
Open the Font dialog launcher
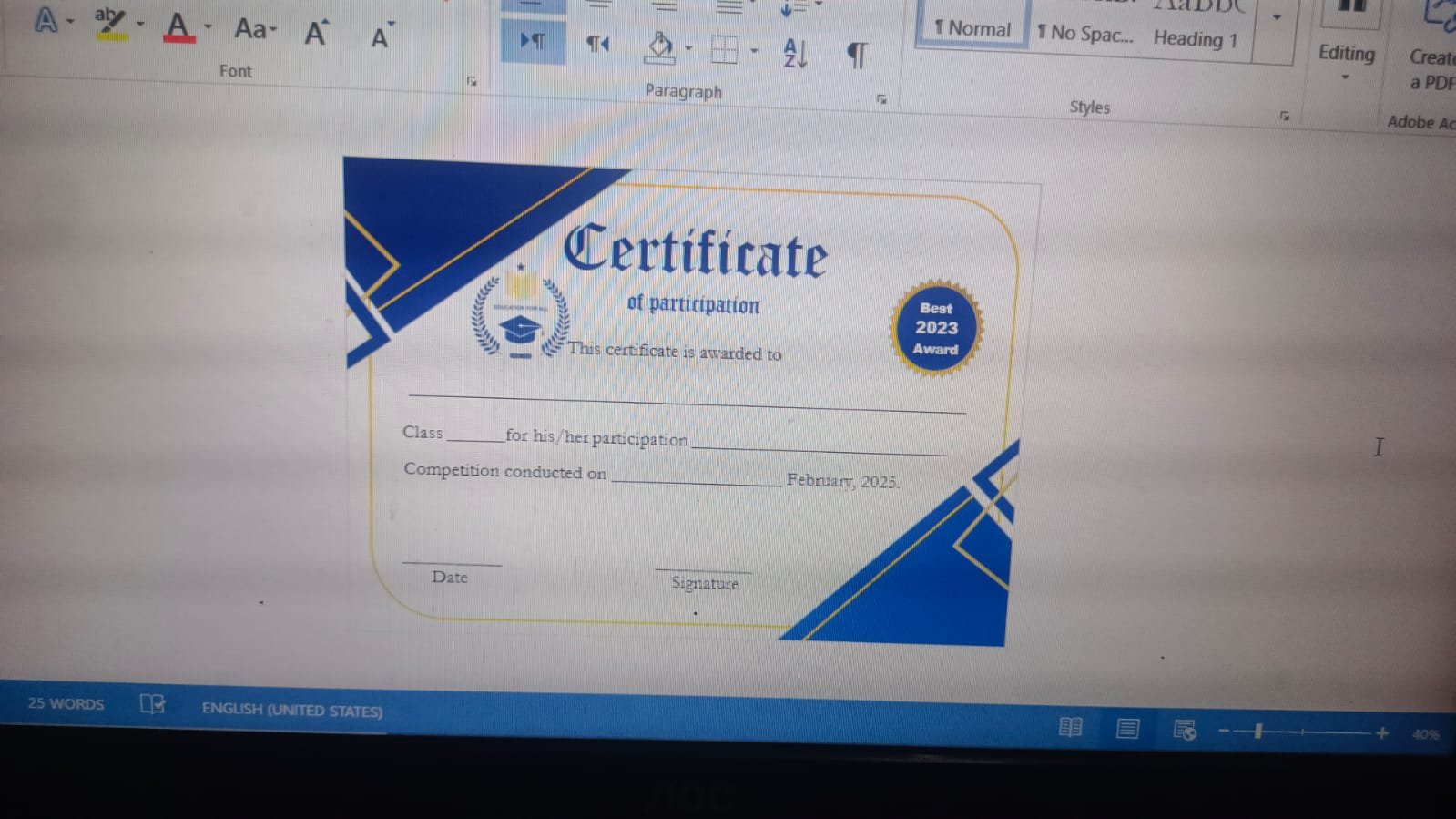tap(472, 81)
